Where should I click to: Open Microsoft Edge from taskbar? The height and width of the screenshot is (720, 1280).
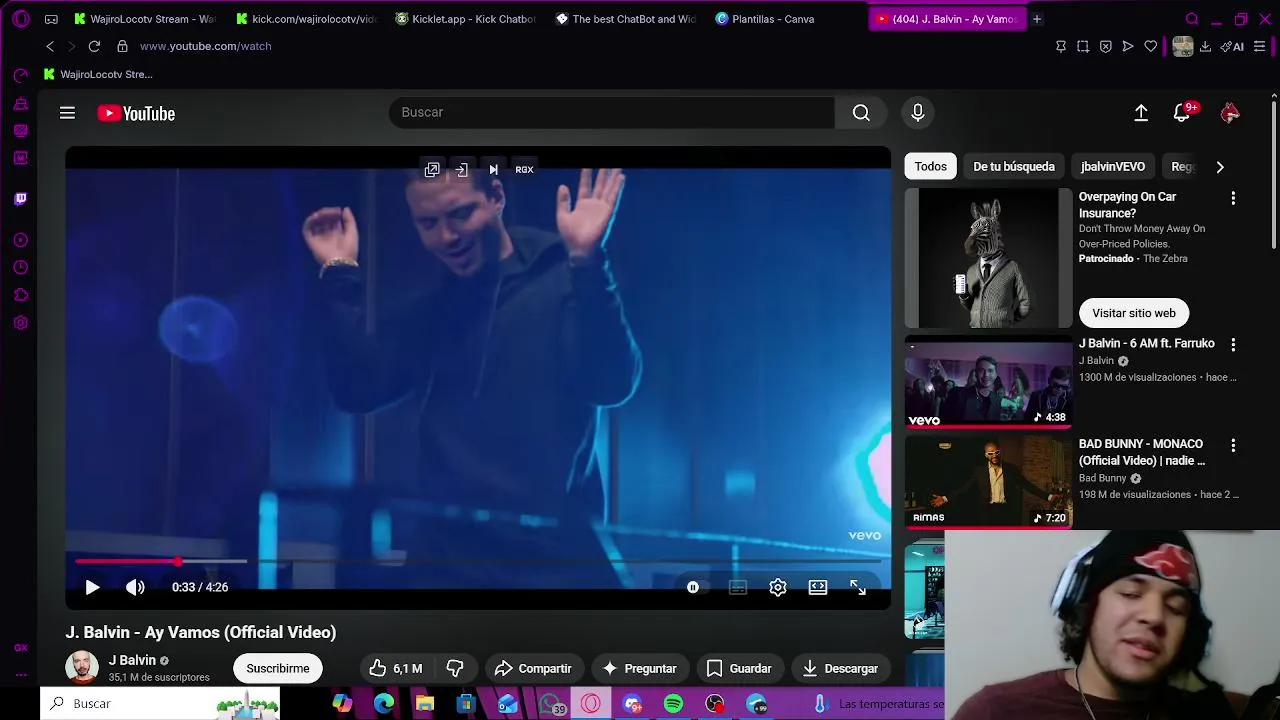[384, 704]
